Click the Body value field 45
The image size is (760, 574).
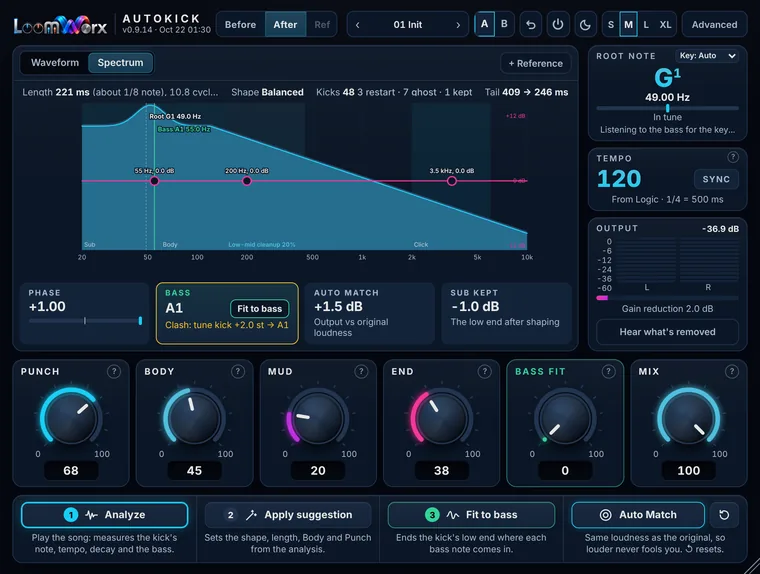(x=194, y=470)
